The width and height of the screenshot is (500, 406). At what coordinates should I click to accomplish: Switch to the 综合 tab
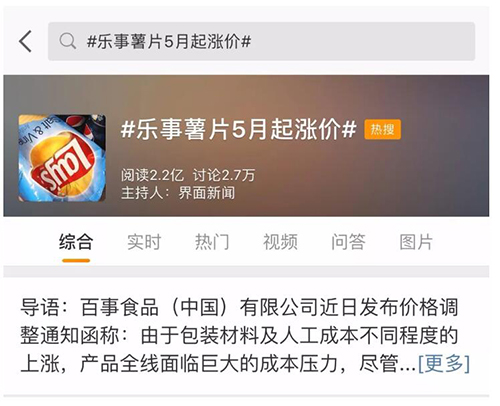pyautogui.click(x=76, y=242)
